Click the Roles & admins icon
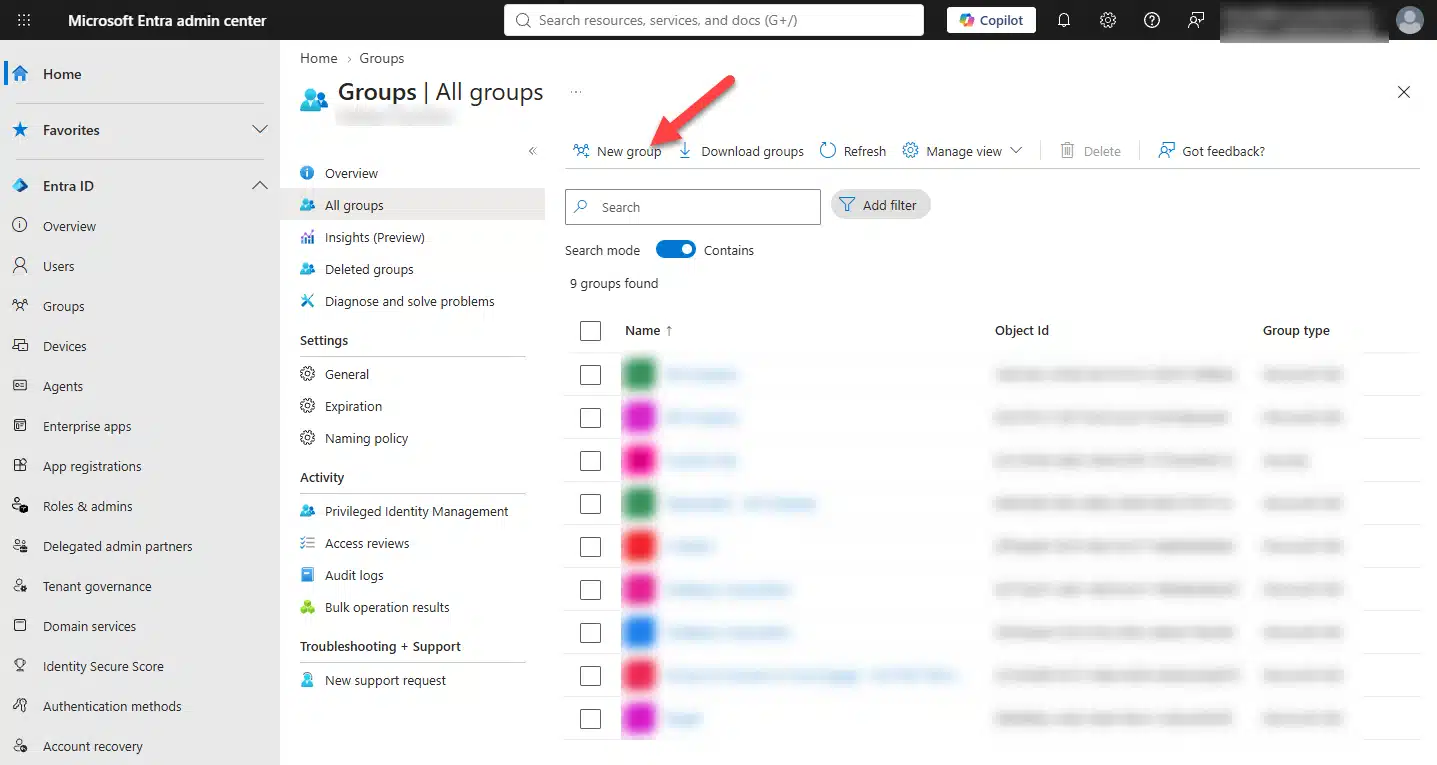The image size is (1437, 765). coord(20,506)
